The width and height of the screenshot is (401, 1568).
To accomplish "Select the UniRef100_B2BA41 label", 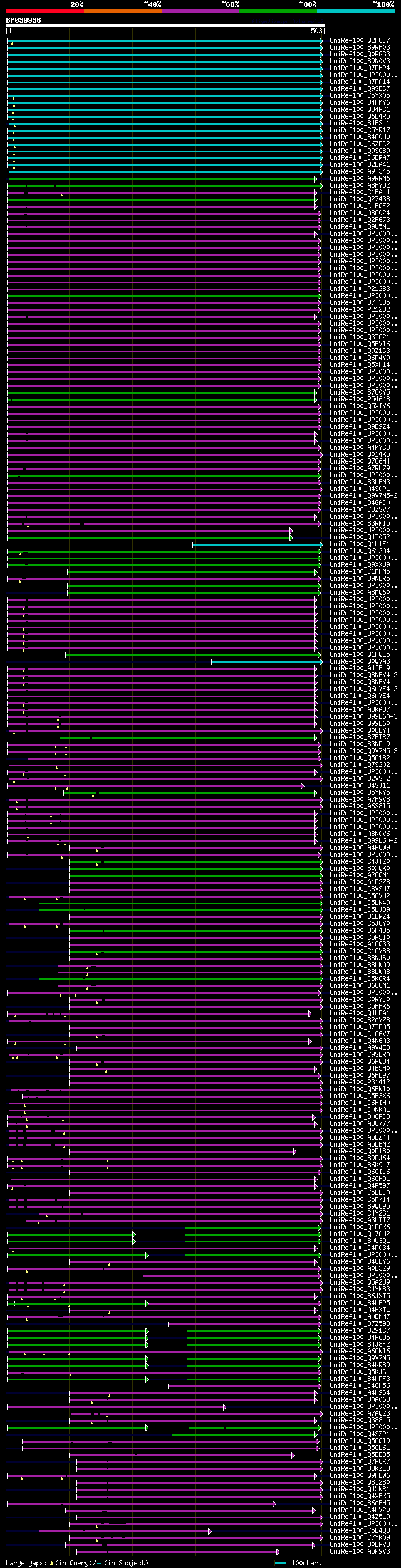I will coord(360,165).
